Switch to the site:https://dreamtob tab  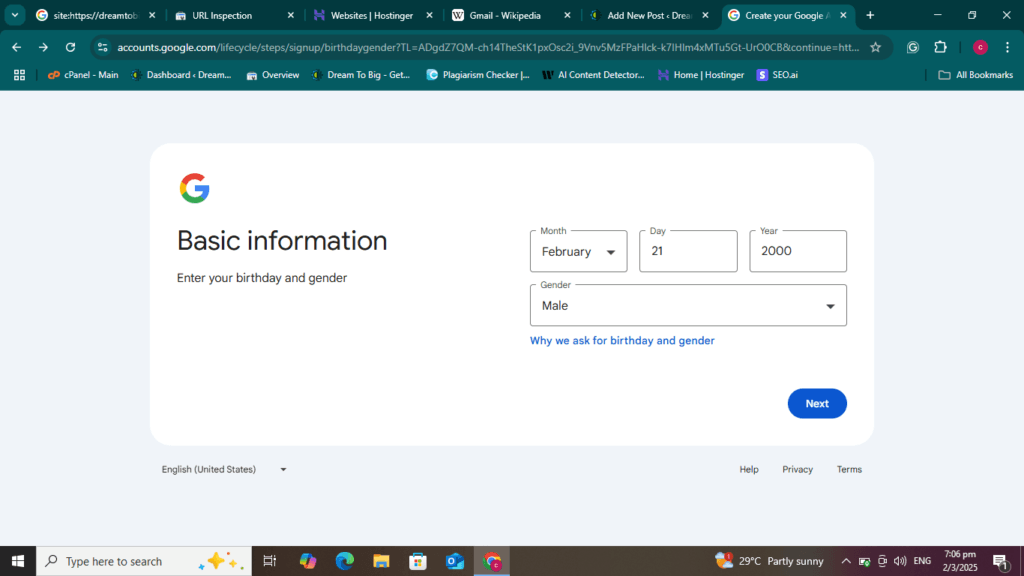pos(95,15)
